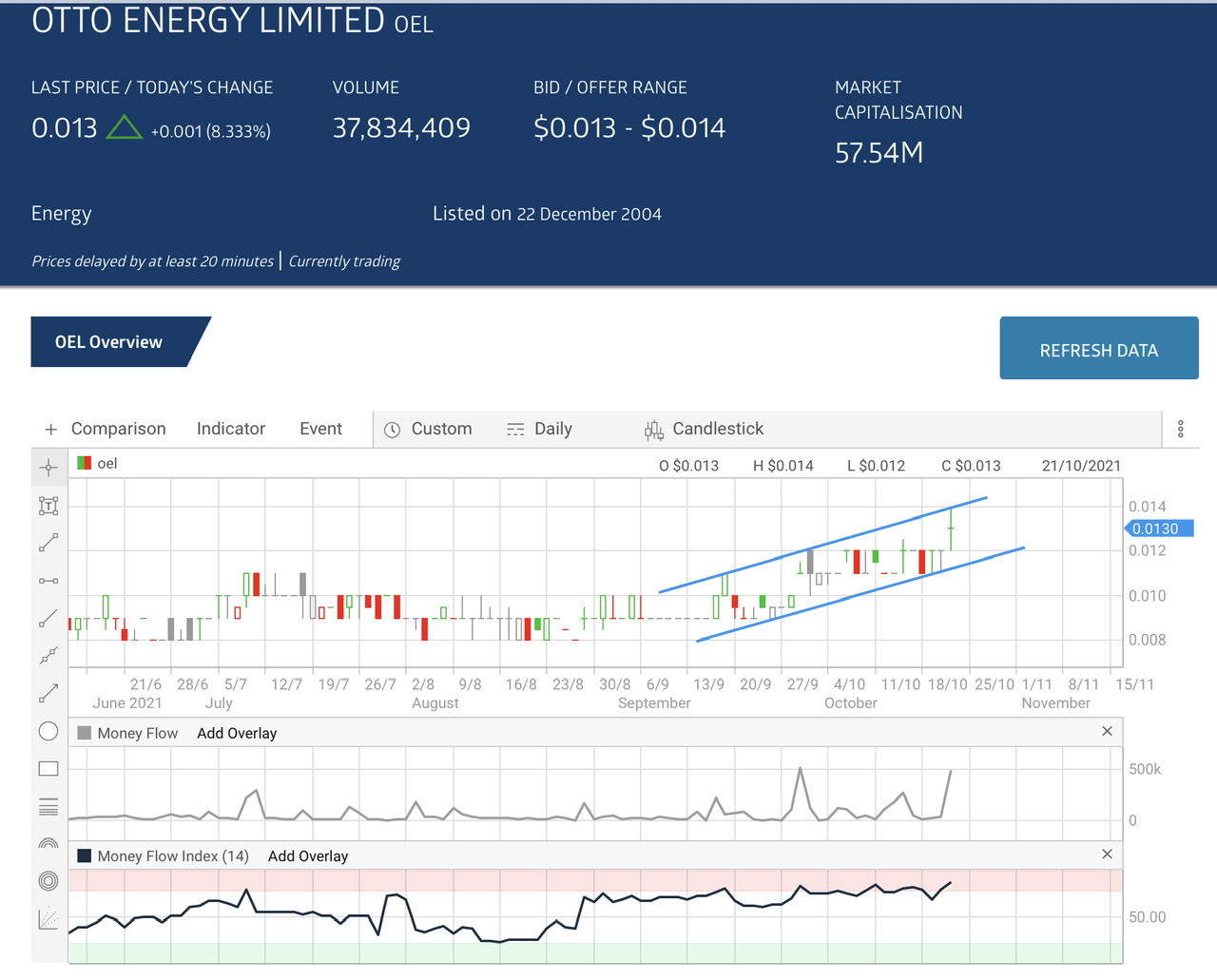Open the Fibonacci arcs tool
Screen dimensions: 1217x980
(x=48, y=844)
